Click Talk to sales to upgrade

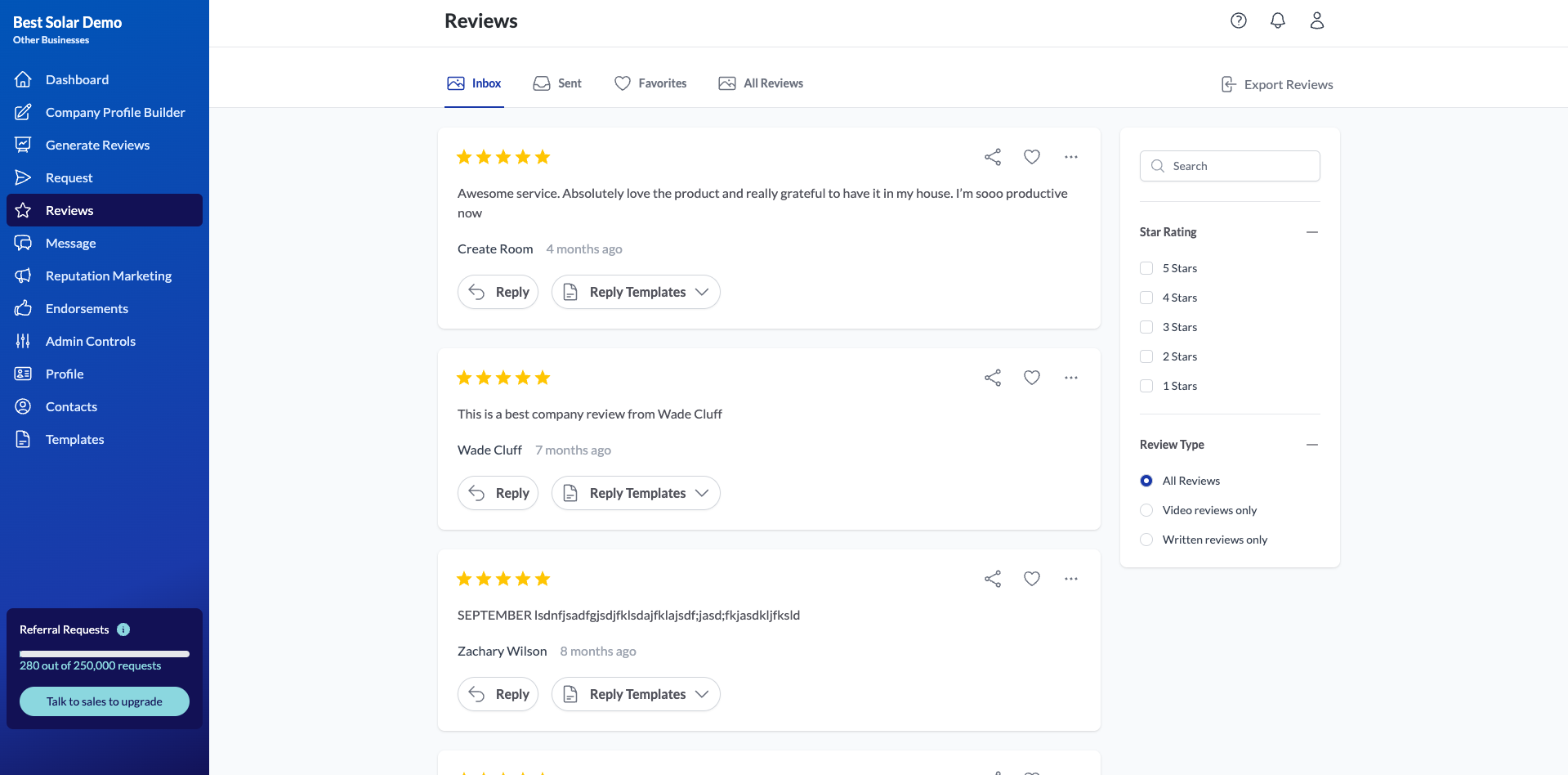tap(104, 701)
